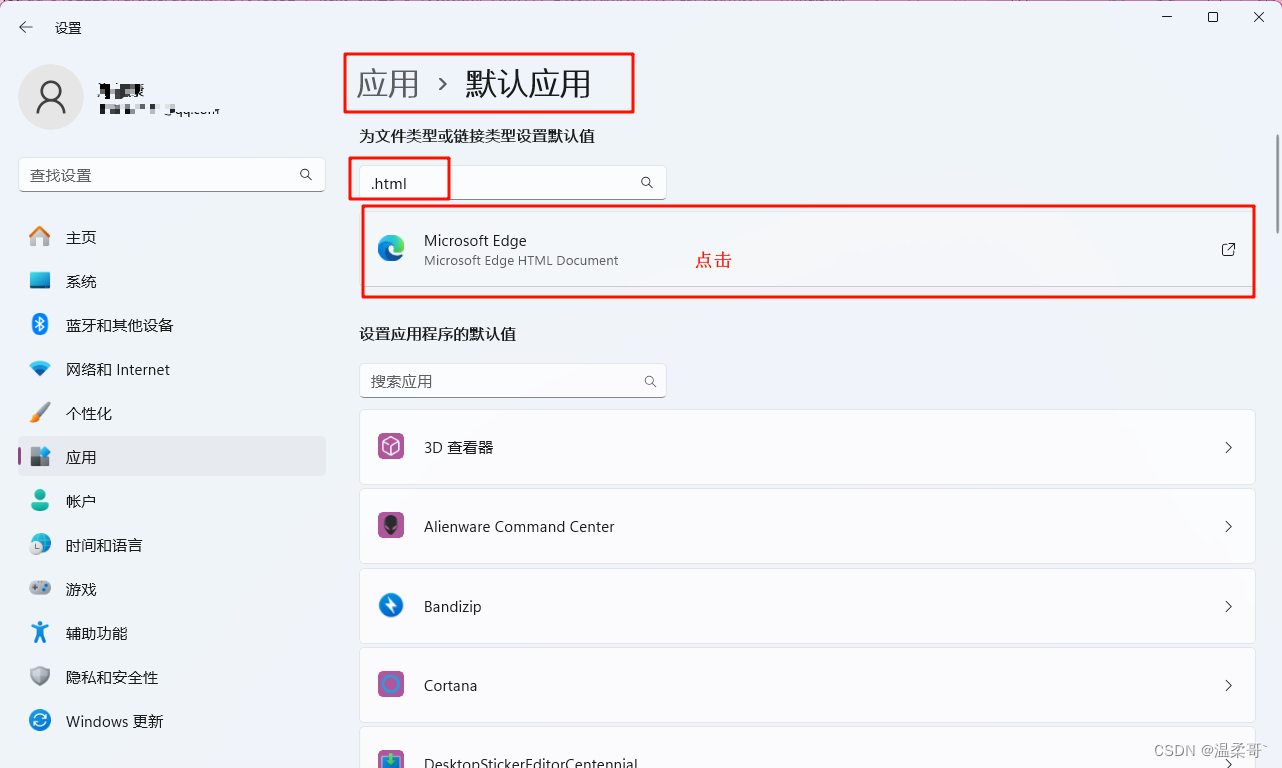The width and height of the screenshot is (1282, 768).
Task: Click Microsoft Edge HTML Document entry
Action: click(x=807, y=249)
